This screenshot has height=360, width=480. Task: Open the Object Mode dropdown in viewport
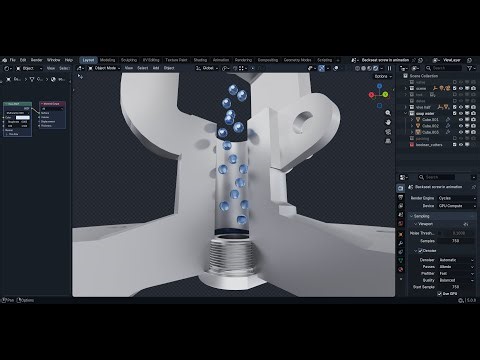pos(104,68)
